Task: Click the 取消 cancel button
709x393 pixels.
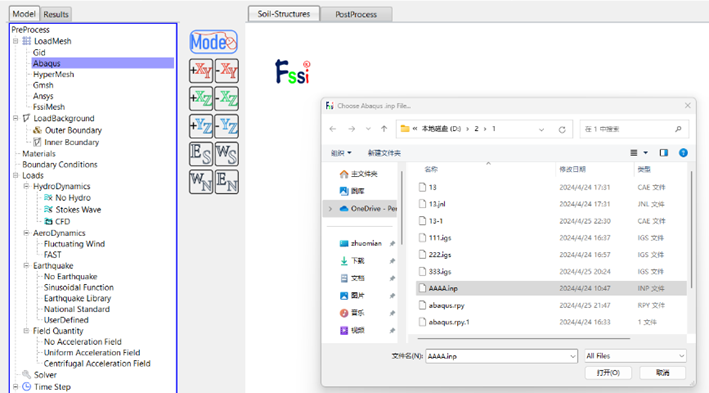Action: (663, 373)
